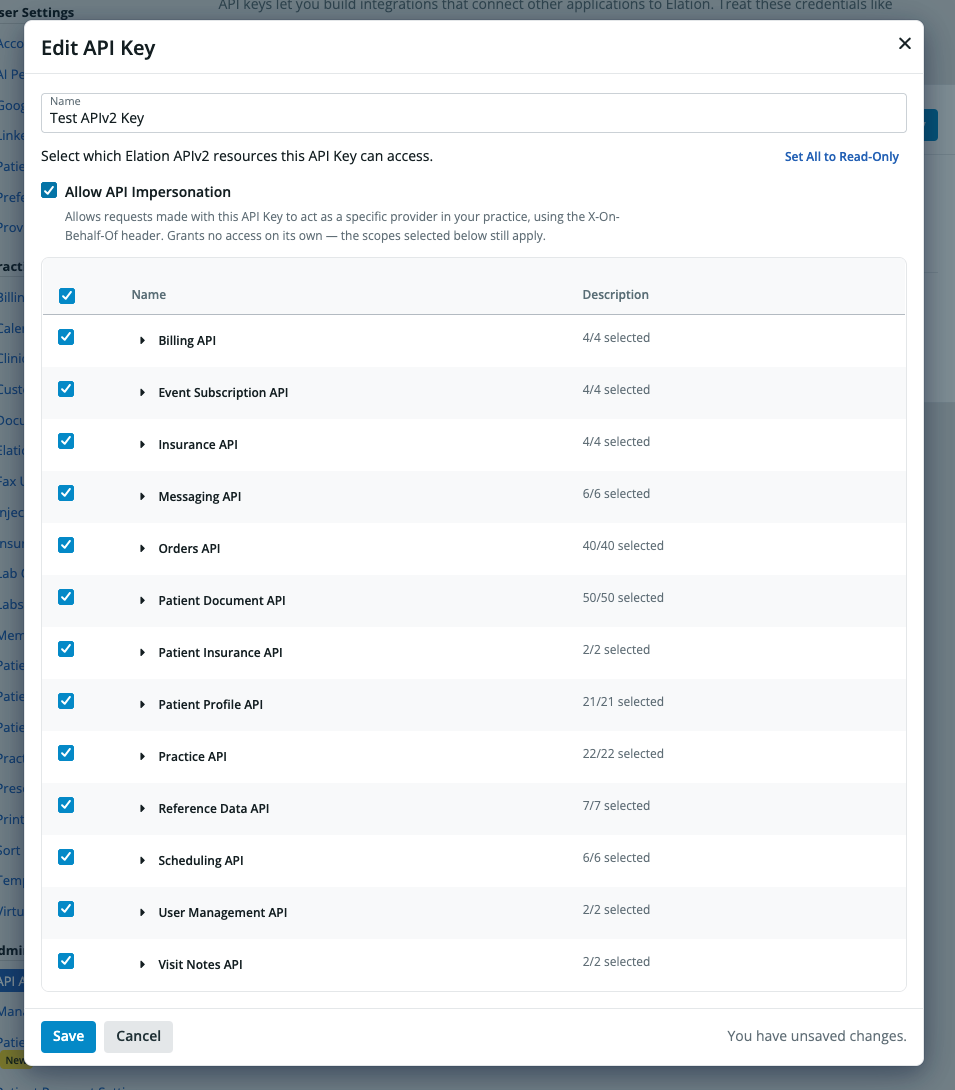Uncheck the Patient Document API checkbox
Viewport: 955px width, 1090px height.
66,597
